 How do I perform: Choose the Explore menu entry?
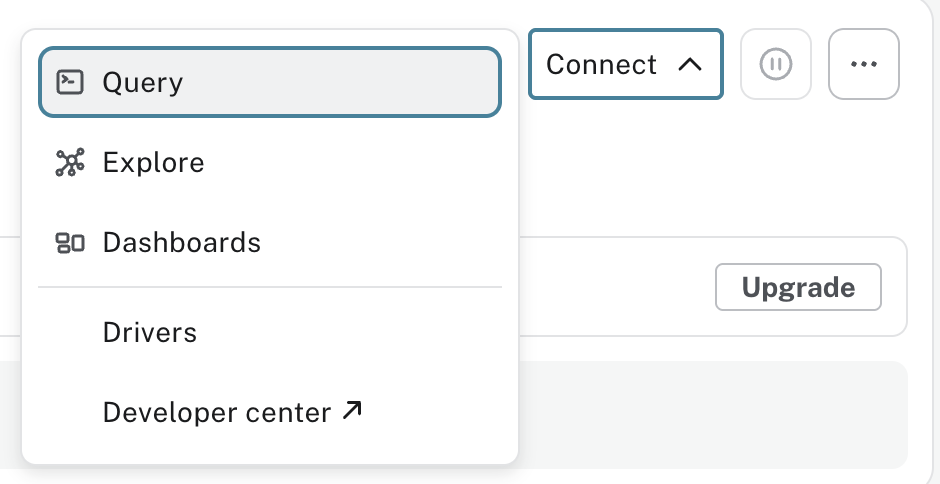(270, 163)
